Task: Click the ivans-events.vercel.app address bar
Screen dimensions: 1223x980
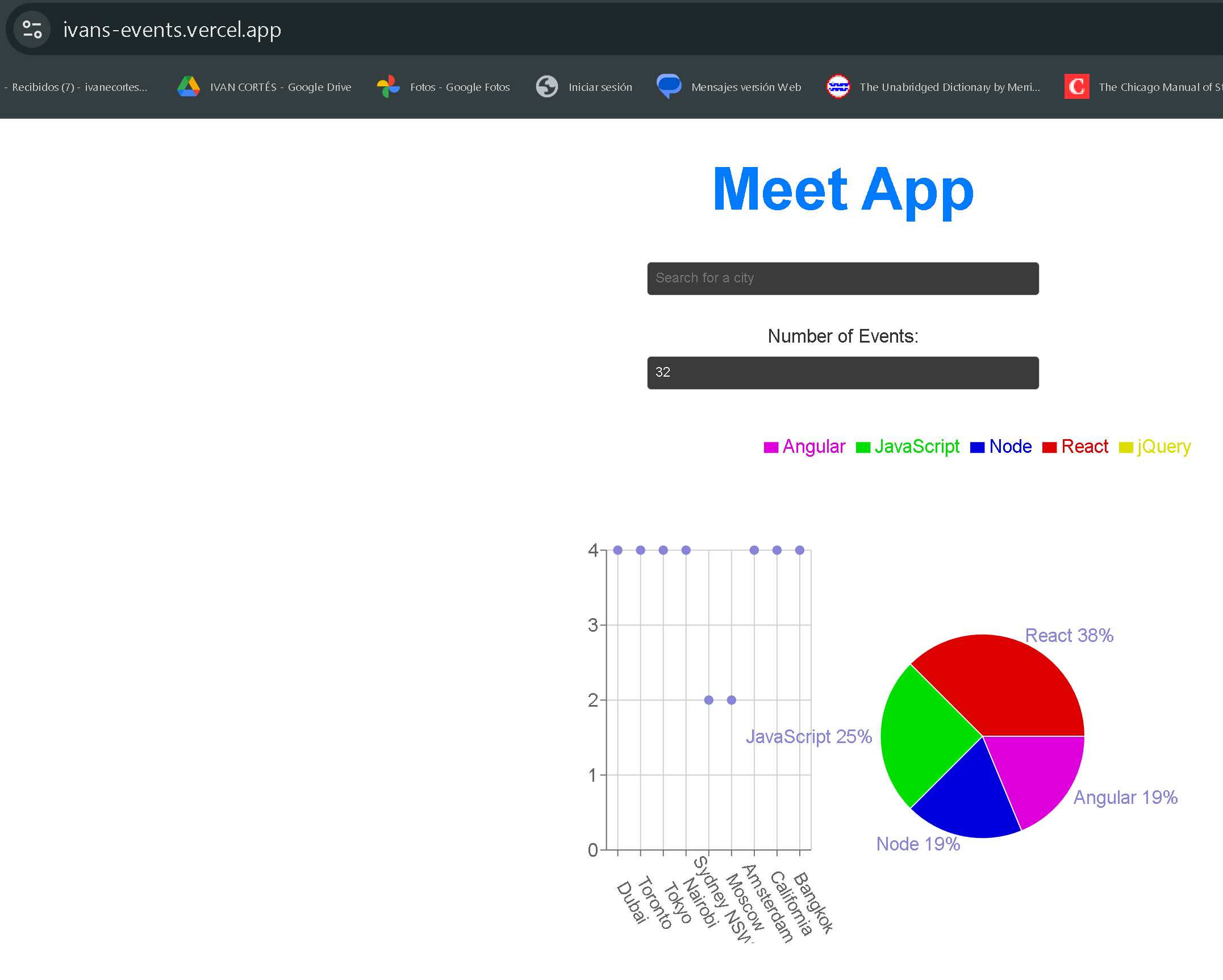Action: pyautogui.click(x=172, y=29)
